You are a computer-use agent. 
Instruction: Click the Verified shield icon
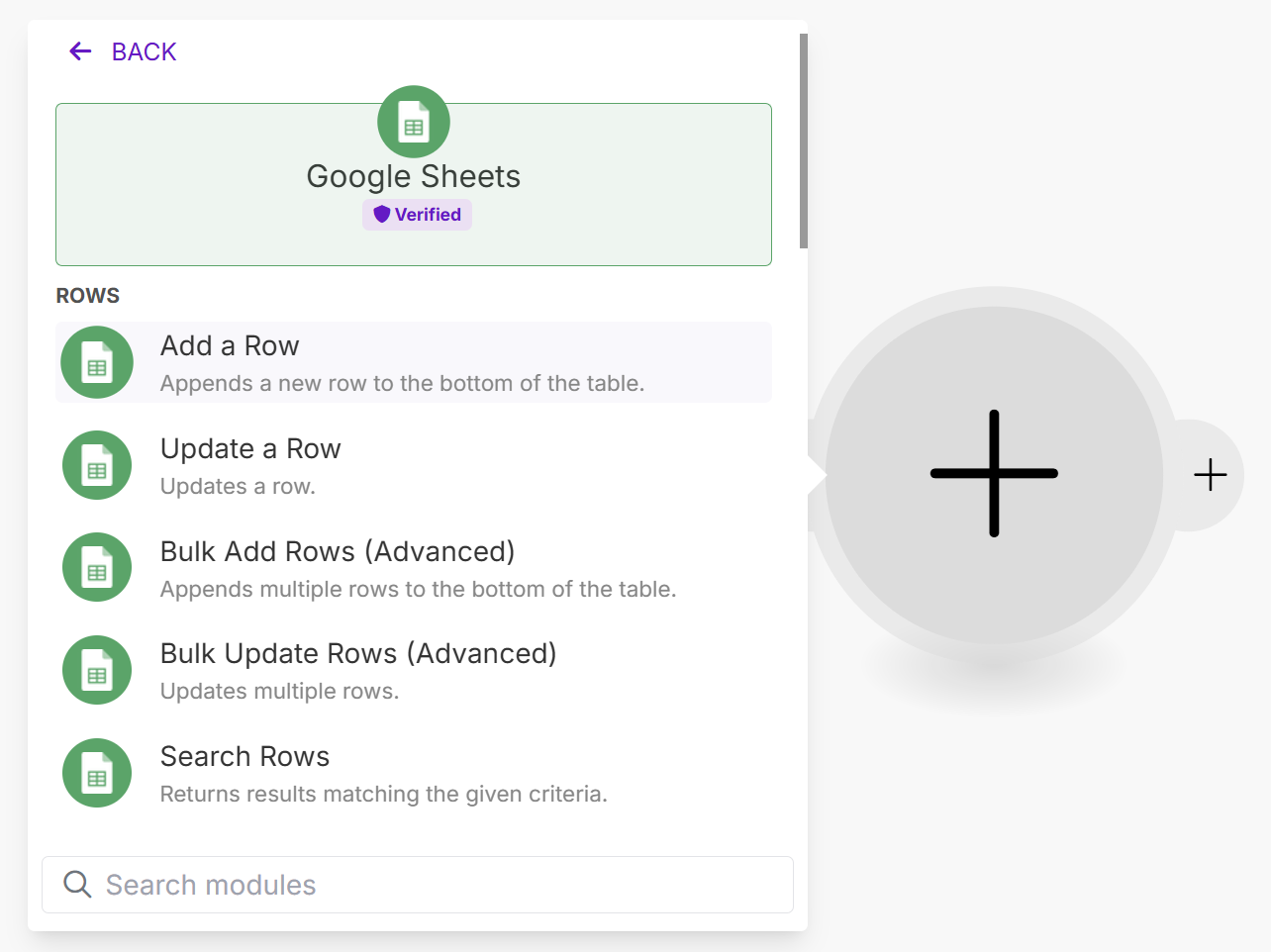(x=381, y=215)
